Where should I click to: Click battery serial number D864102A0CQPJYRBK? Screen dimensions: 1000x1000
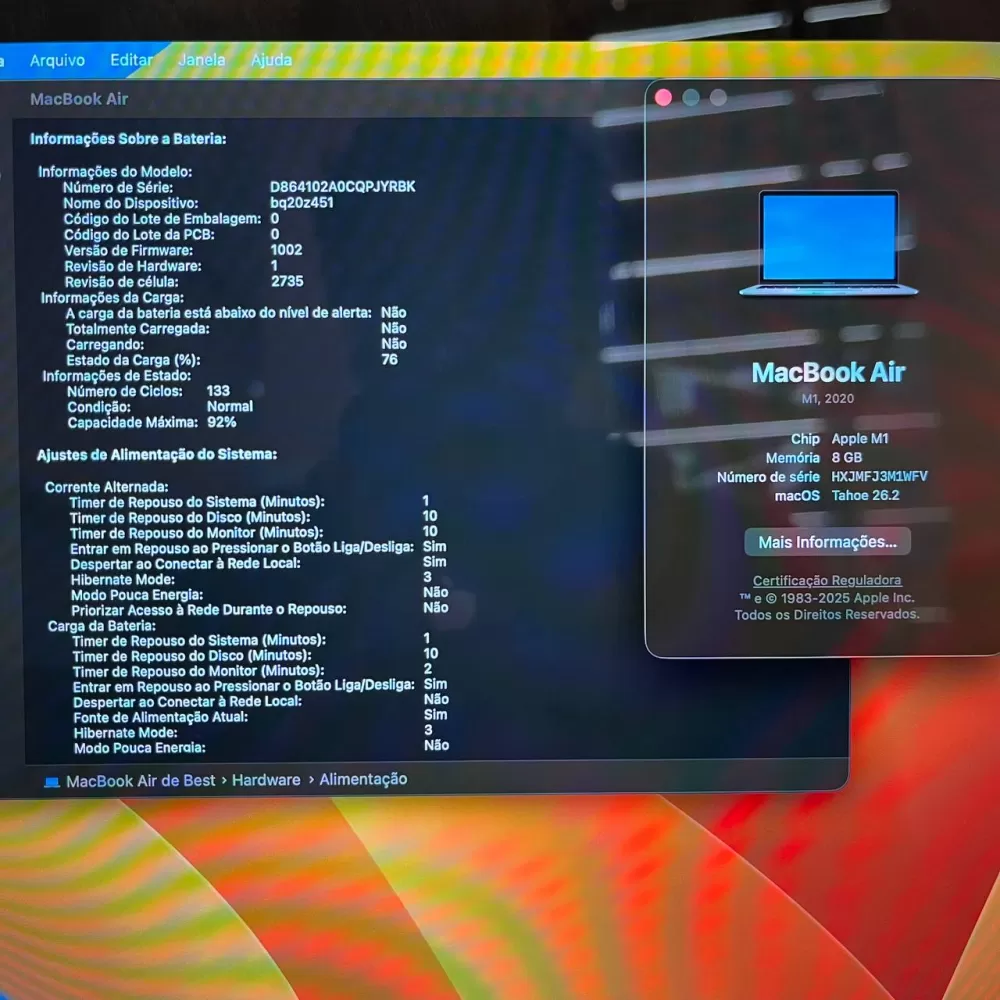coord(342,187)
